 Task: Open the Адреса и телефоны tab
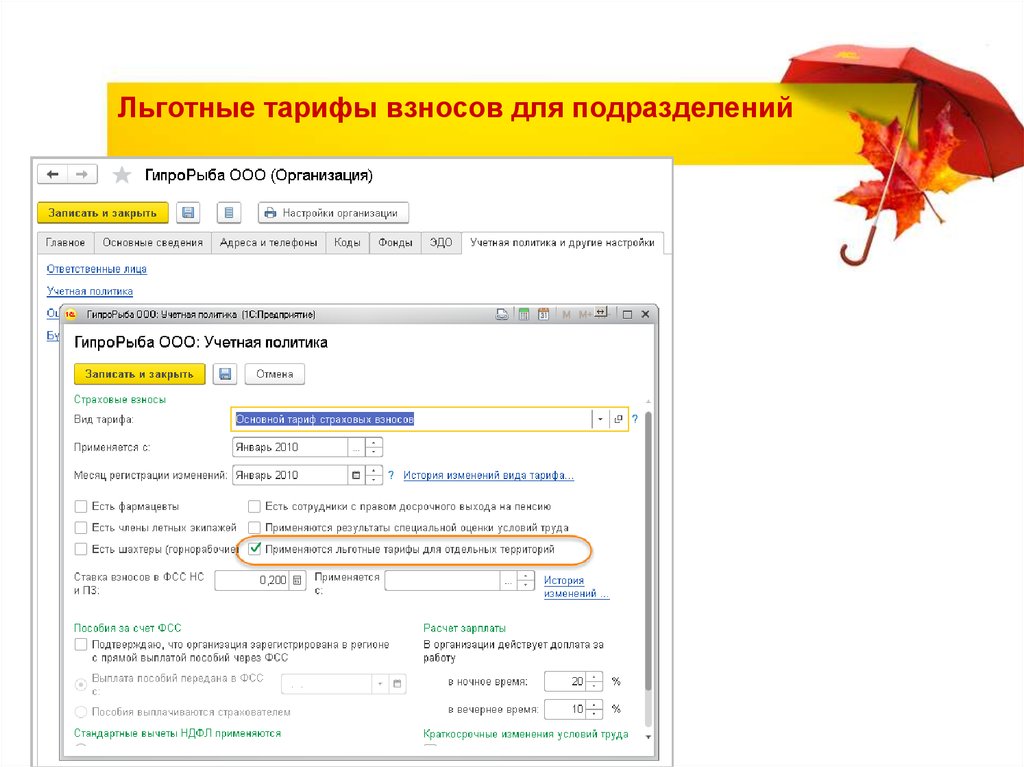(x=271, y=242)
